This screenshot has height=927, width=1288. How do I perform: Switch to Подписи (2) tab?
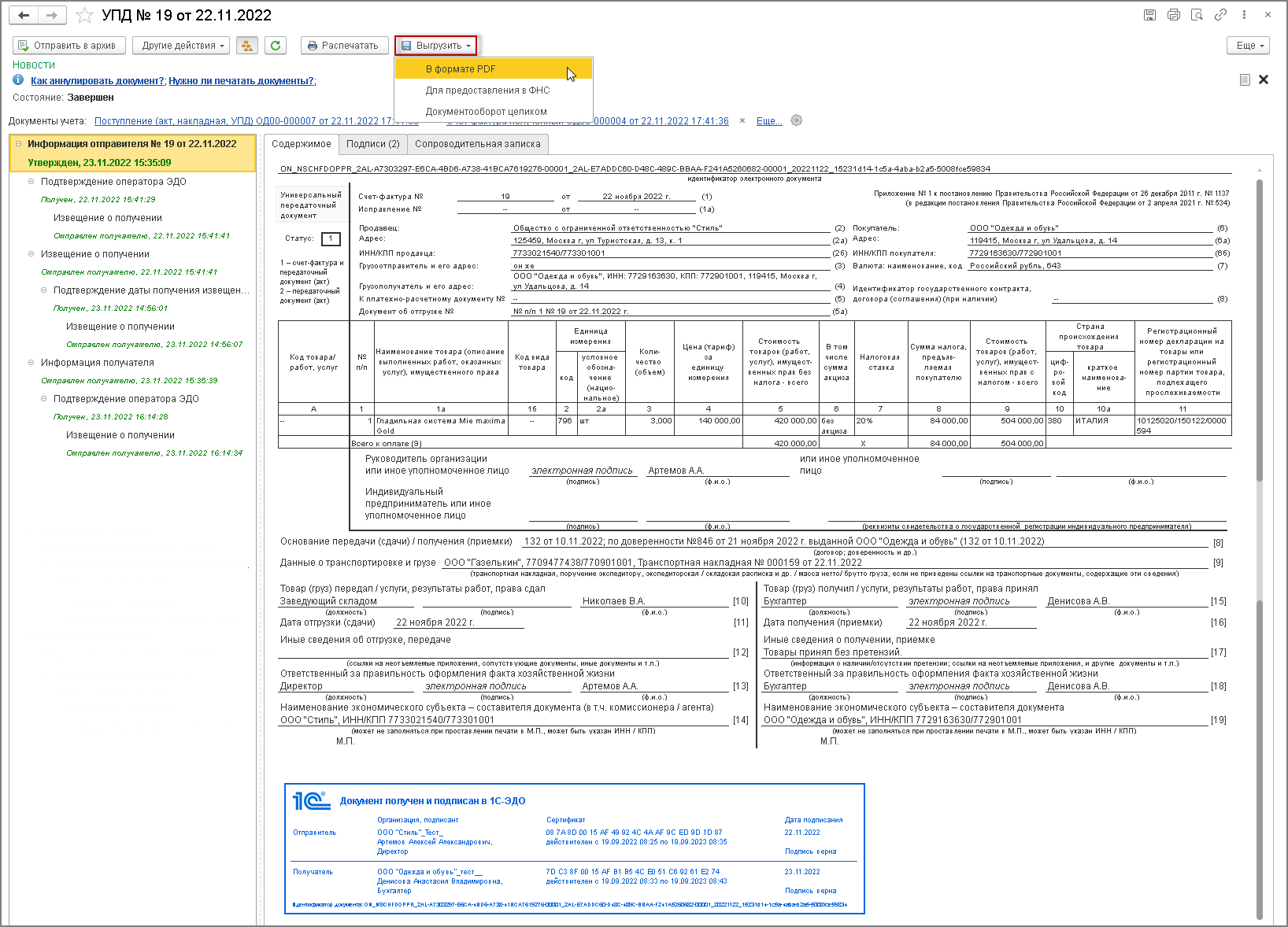pos(373,144)
